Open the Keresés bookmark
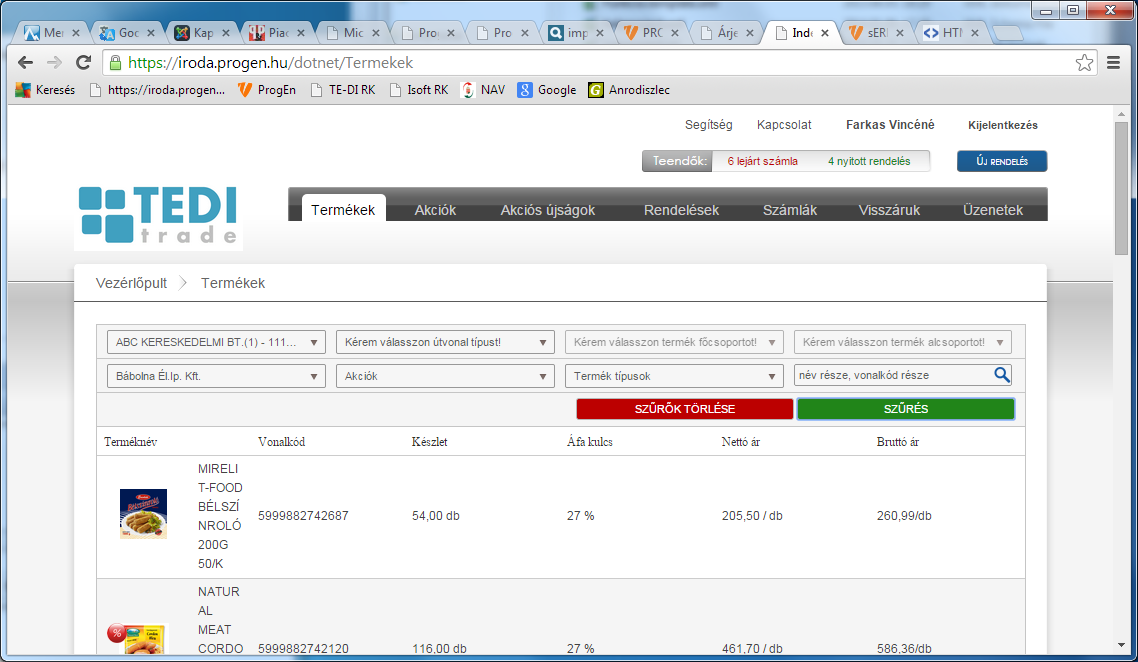The height and width of the screenshot is (662, 1138). click(45, 90)
